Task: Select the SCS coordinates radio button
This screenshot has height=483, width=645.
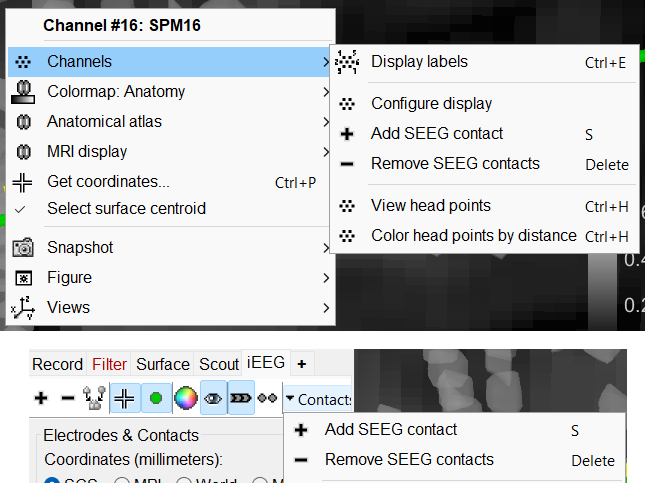Action: pos(52,480)
